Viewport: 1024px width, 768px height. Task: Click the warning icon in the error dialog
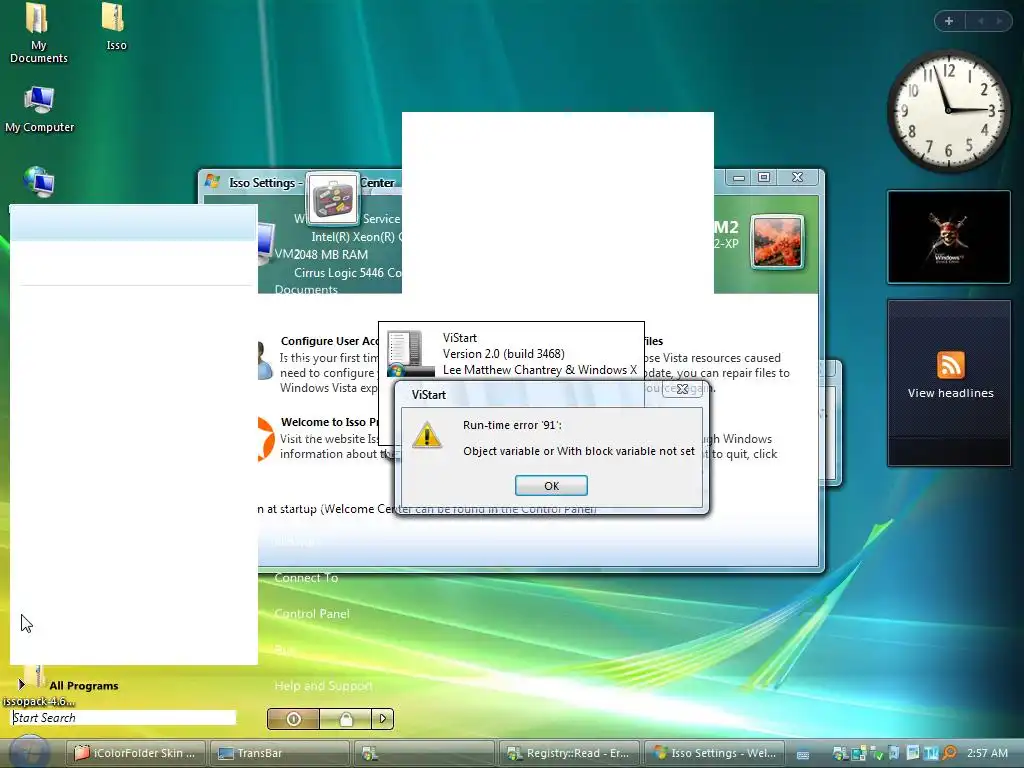point(427,434)
